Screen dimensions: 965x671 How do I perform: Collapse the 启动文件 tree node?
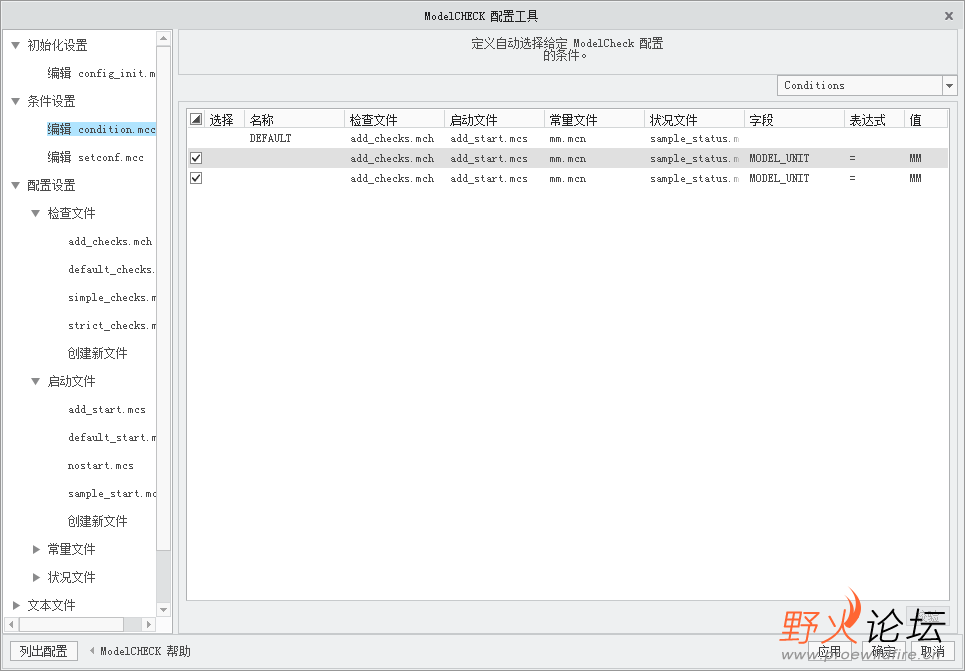pyautogui.click(x=36, y=381)
